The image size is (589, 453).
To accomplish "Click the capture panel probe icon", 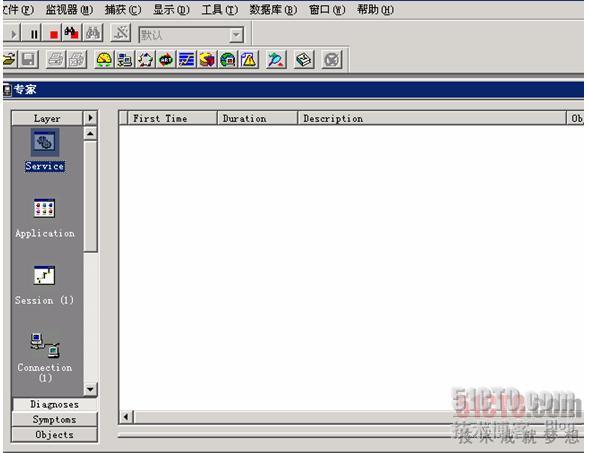I will point(276,59).
